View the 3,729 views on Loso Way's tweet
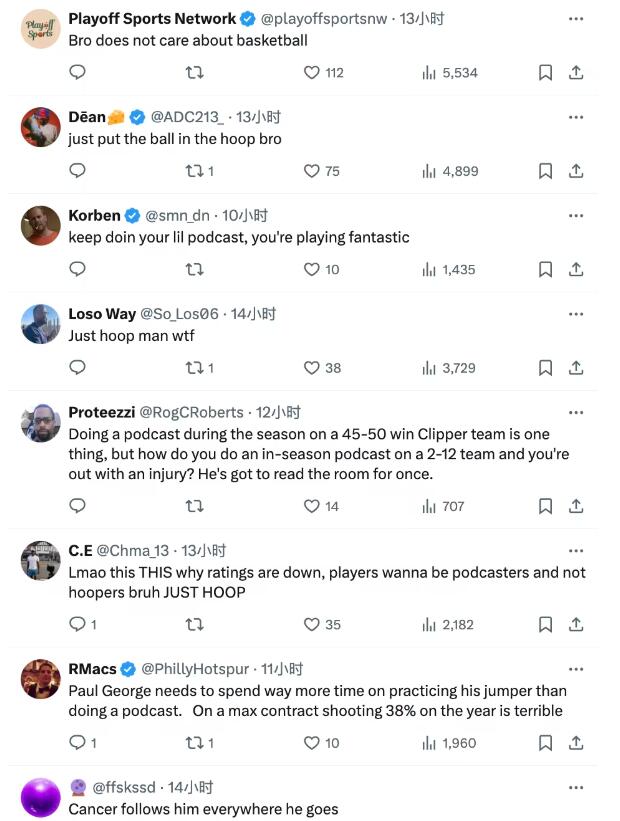The height and width of the screenshot is (821, 620). (449, 368)
